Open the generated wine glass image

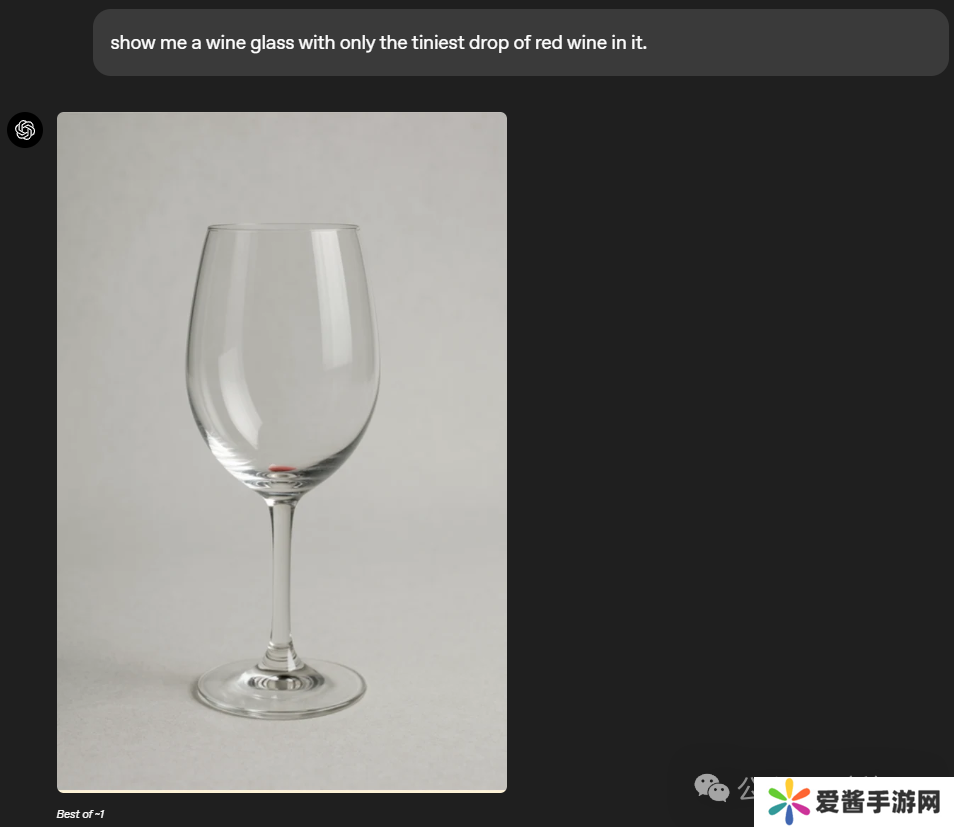tap(282, 452)
